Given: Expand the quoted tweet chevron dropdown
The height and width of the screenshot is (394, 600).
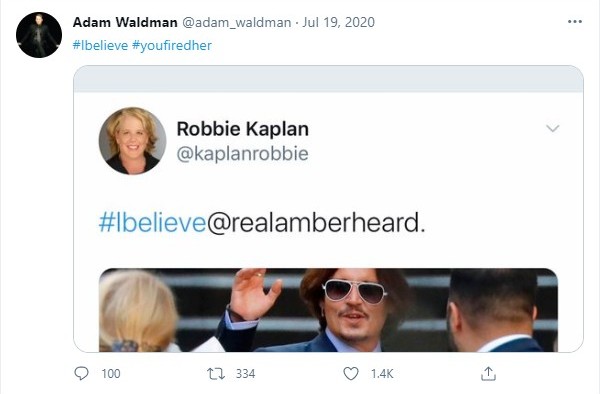Looking at the screenshot, I should tap(553, 128).
